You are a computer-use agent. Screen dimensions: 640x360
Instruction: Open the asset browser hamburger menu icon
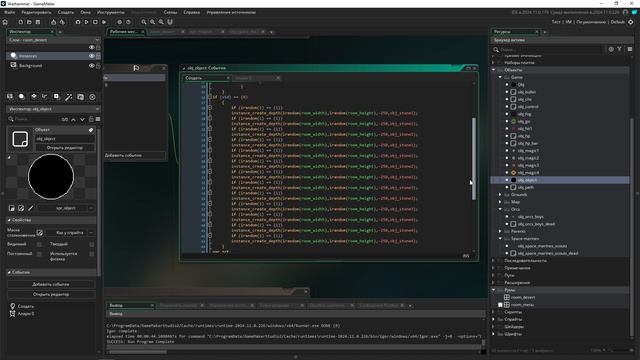pyautogui.click(x=630, y=49)
